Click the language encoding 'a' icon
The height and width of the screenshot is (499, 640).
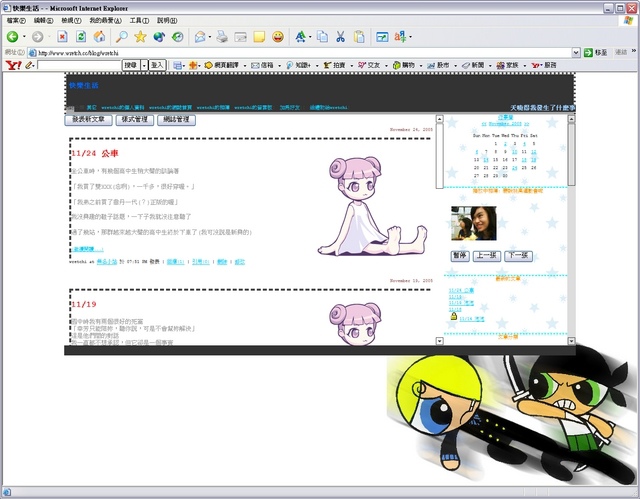tap(400, 37)
